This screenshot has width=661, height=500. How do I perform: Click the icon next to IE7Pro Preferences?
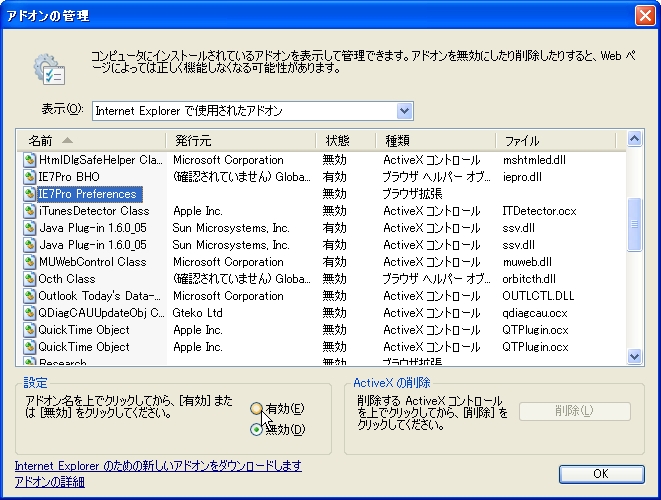(x=29, y=194)
